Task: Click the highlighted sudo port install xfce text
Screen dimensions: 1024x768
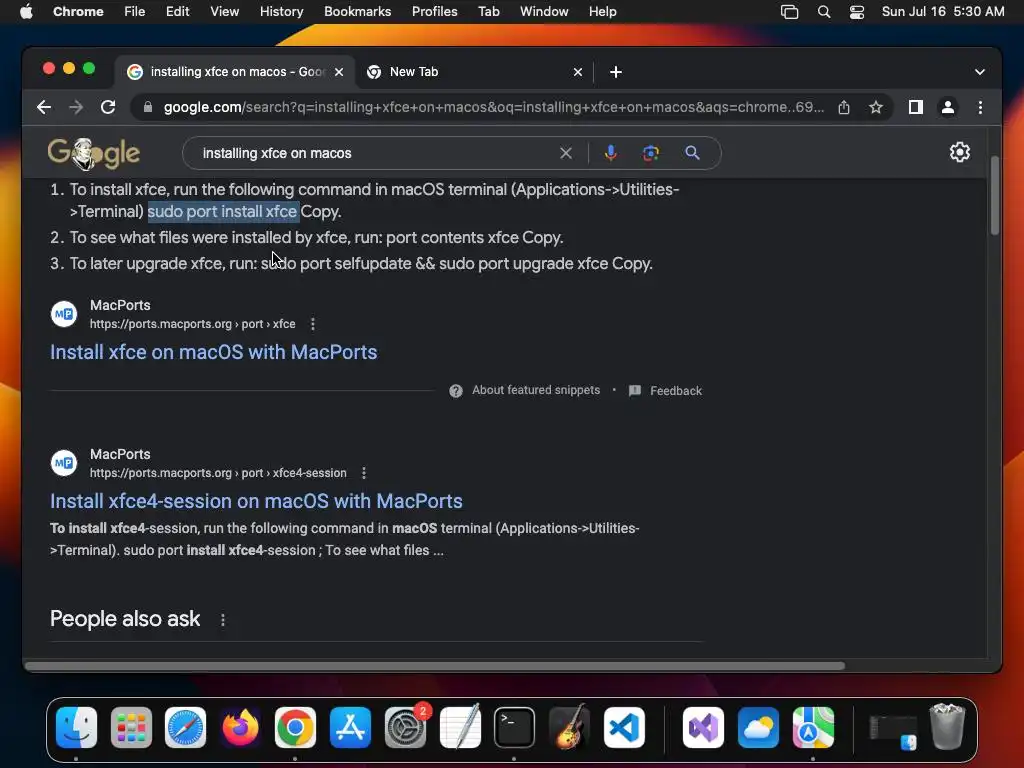Action: pyautogui.click(x=223, y=212)
